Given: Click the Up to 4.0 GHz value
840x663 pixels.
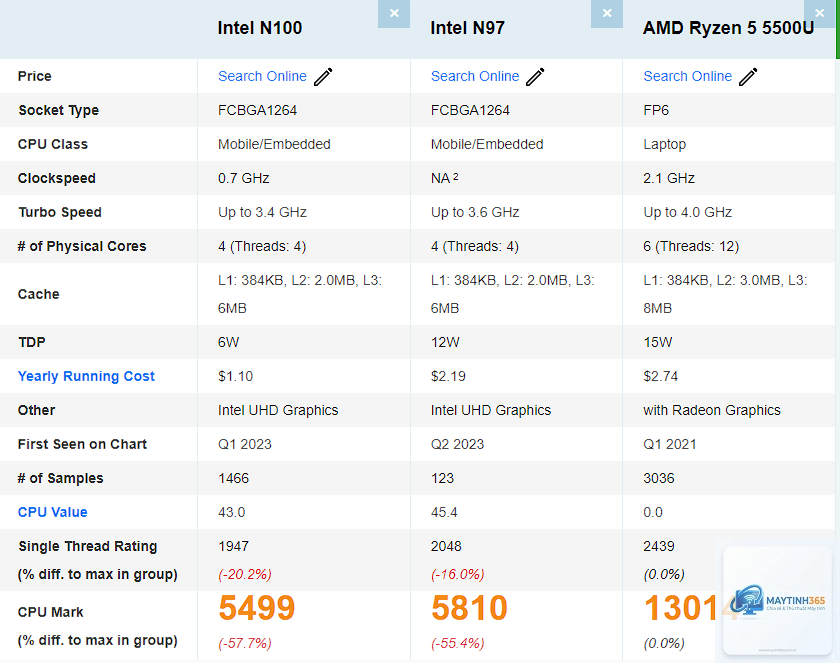Looking at the screenshot, I should point(688,213).
